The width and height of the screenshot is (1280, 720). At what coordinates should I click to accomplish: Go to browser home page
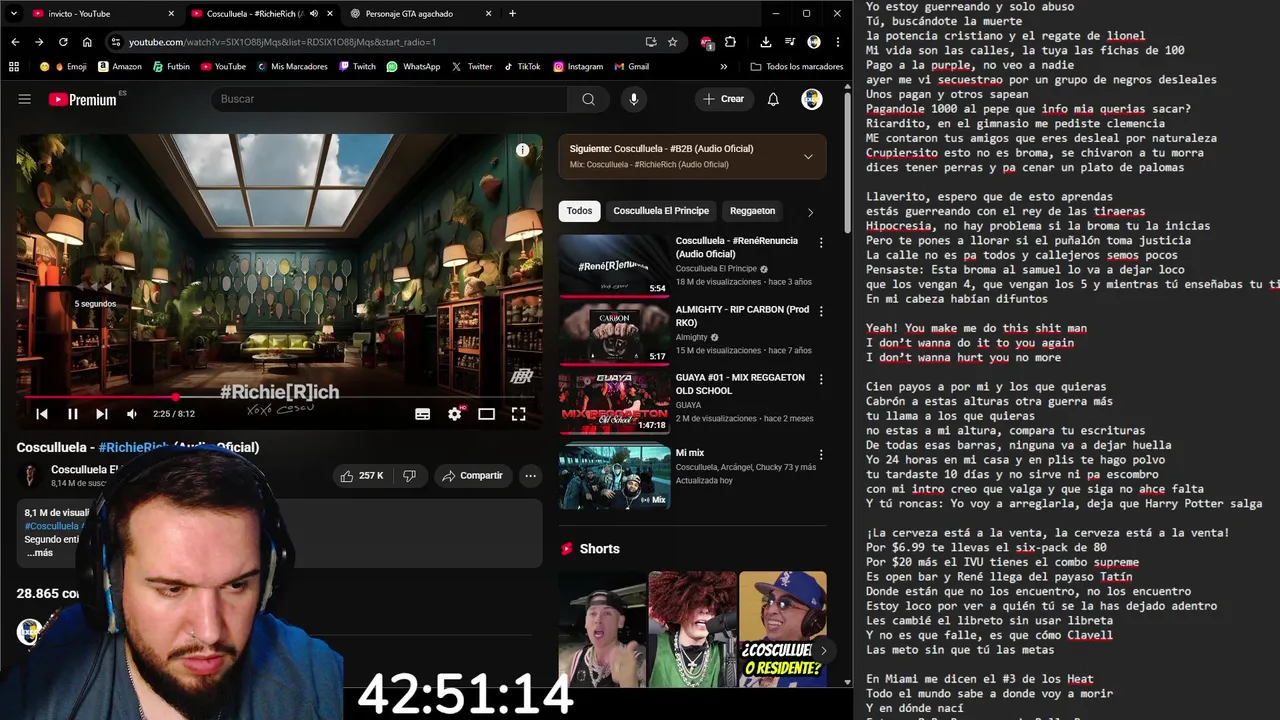87,42
